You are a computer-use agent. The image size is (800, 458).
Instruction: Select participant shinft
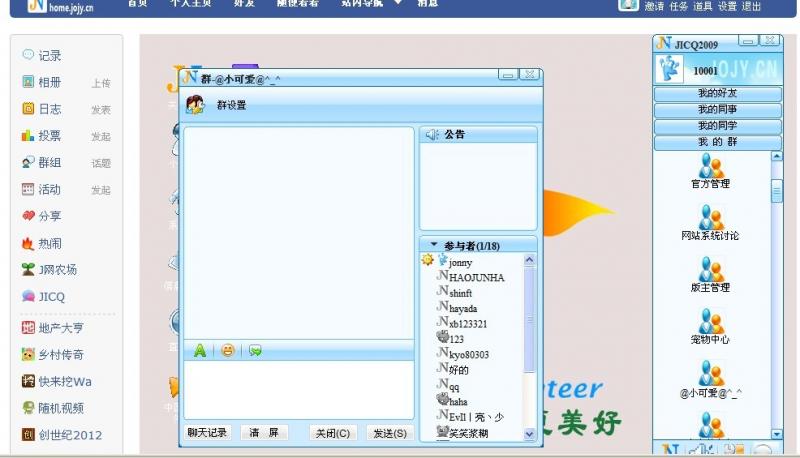[x=460, y=293]
